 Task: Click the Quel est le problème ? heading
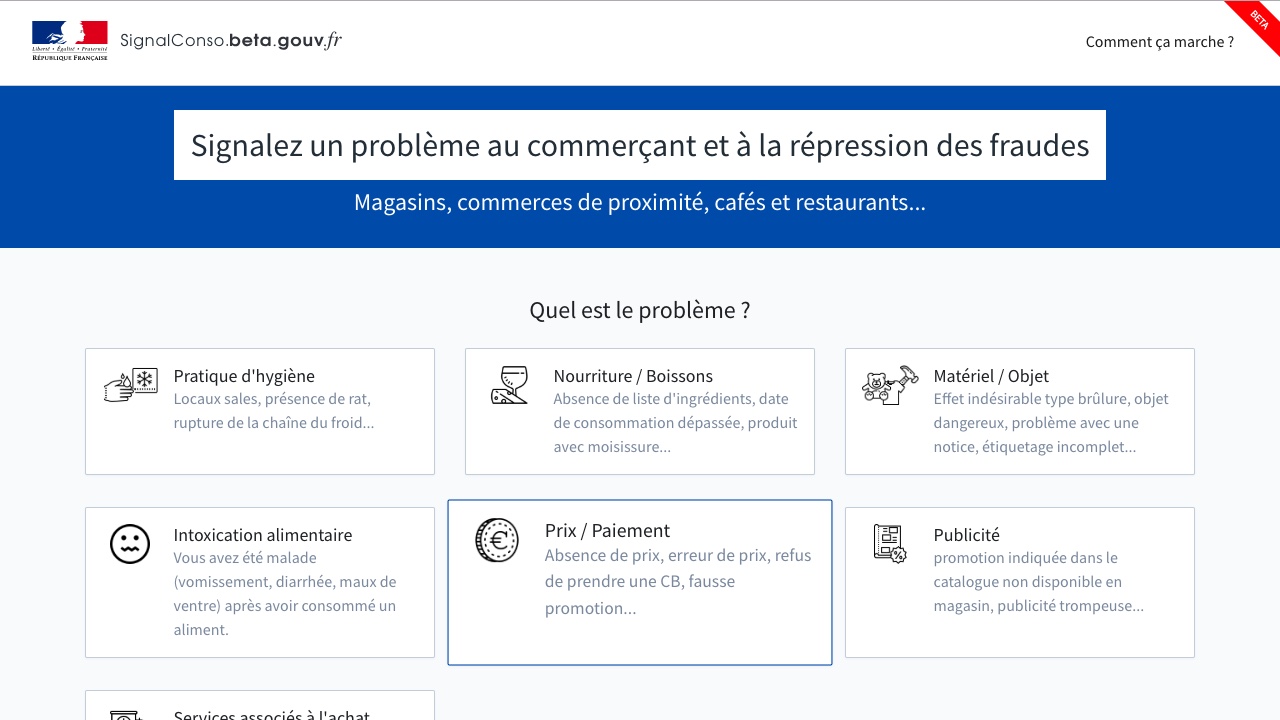pos(640,310)
